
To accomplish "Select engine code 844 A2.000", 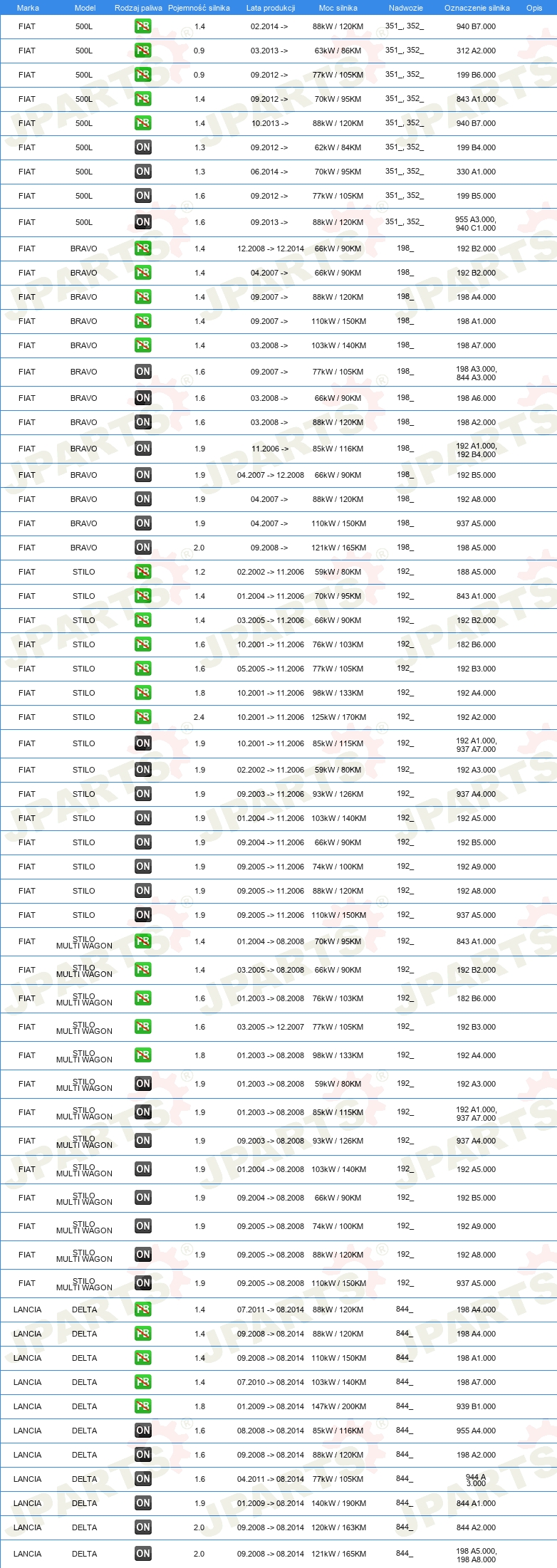I will [477, 1527].
